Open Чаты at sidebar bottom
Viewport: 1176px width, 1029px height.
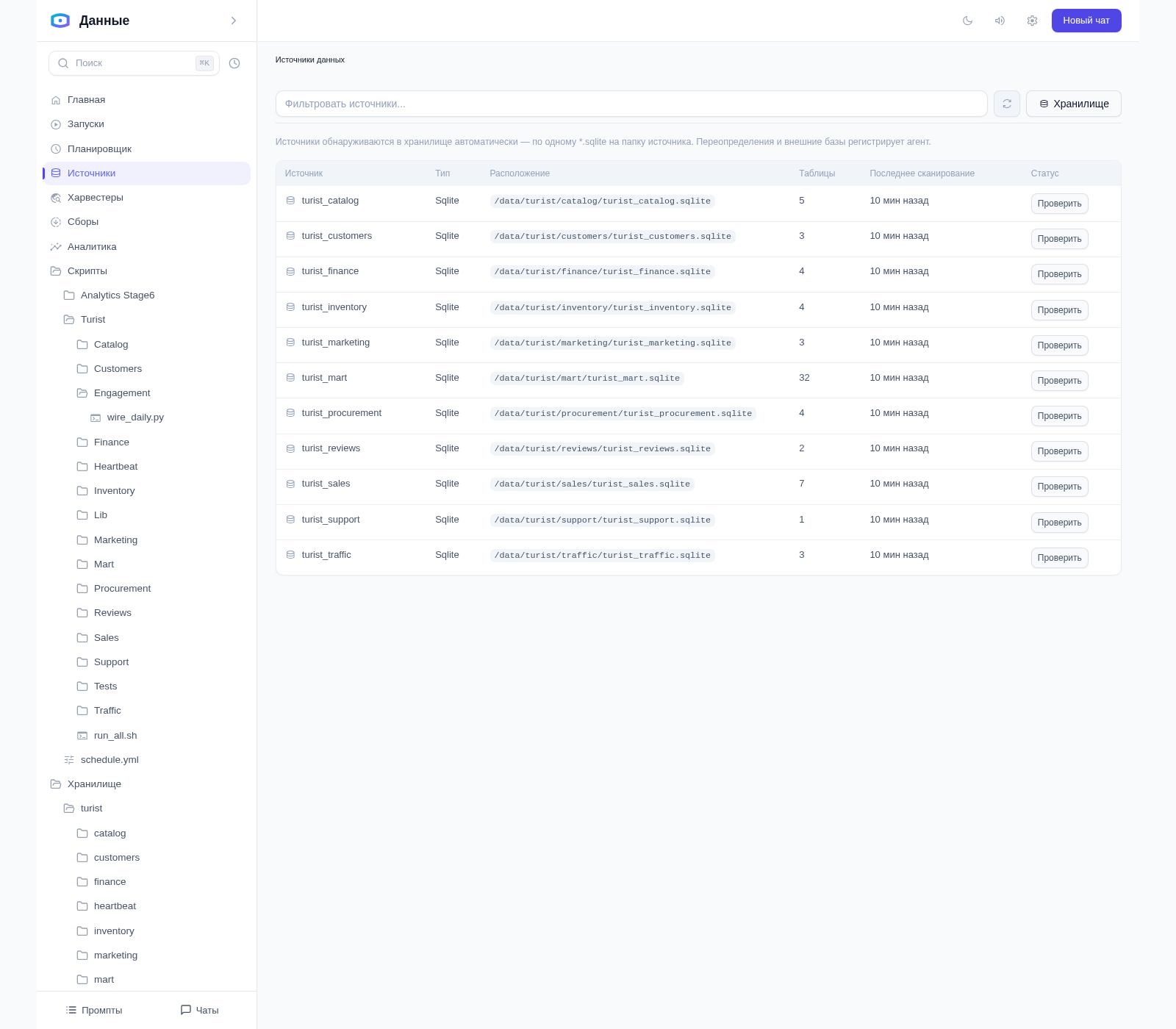[x=200, y=1011]
